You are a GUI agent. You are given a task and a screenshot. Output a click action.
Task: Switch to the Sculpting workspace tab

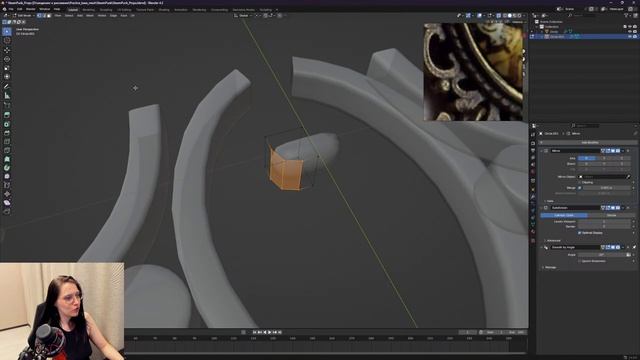(106, 9)
